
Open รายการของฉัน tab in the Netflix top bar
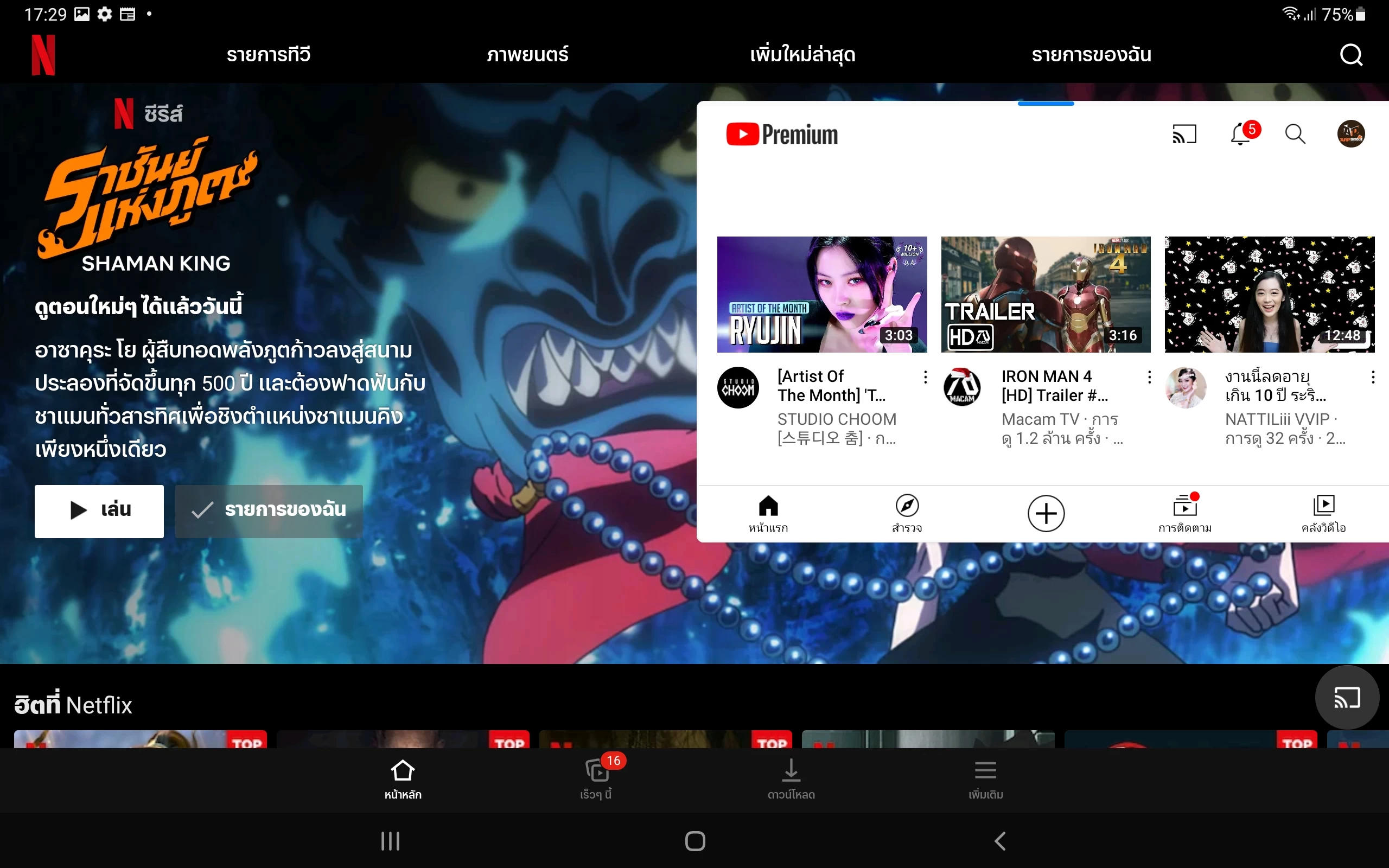[1091, 55]
